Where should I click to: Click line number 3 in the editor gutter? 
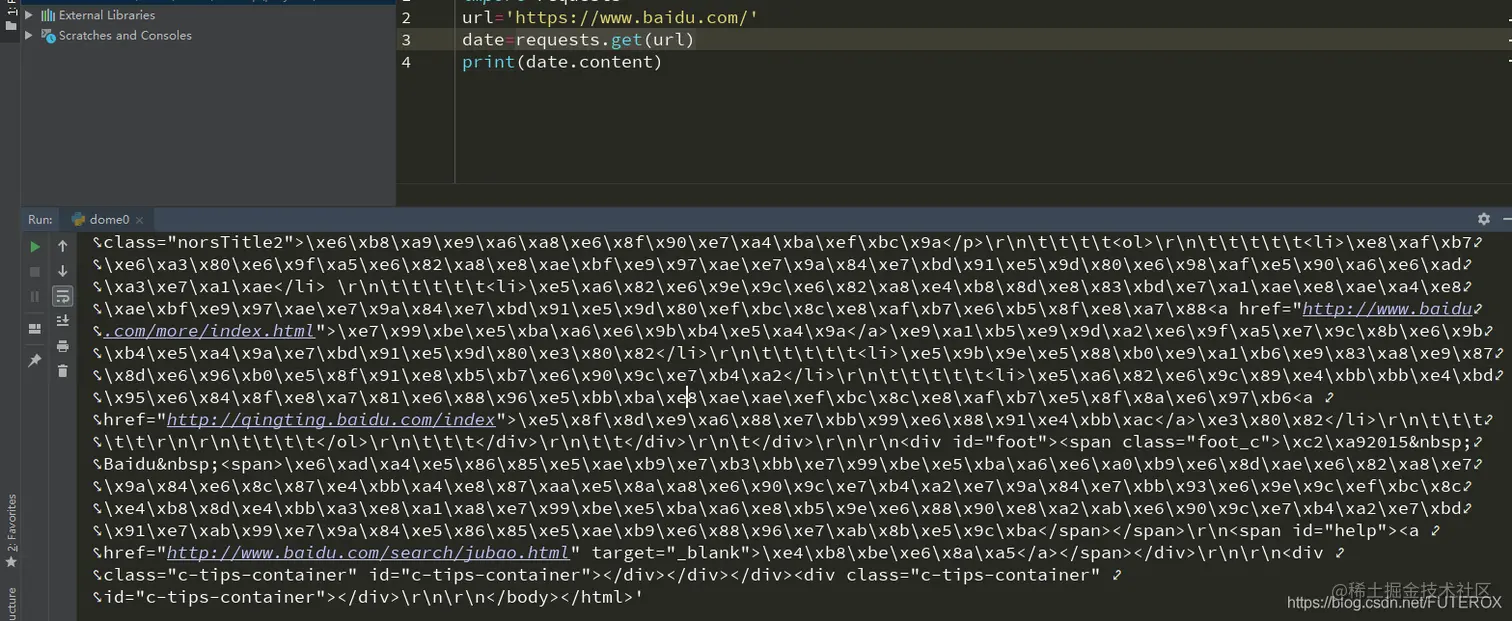(x=406, y=40)
